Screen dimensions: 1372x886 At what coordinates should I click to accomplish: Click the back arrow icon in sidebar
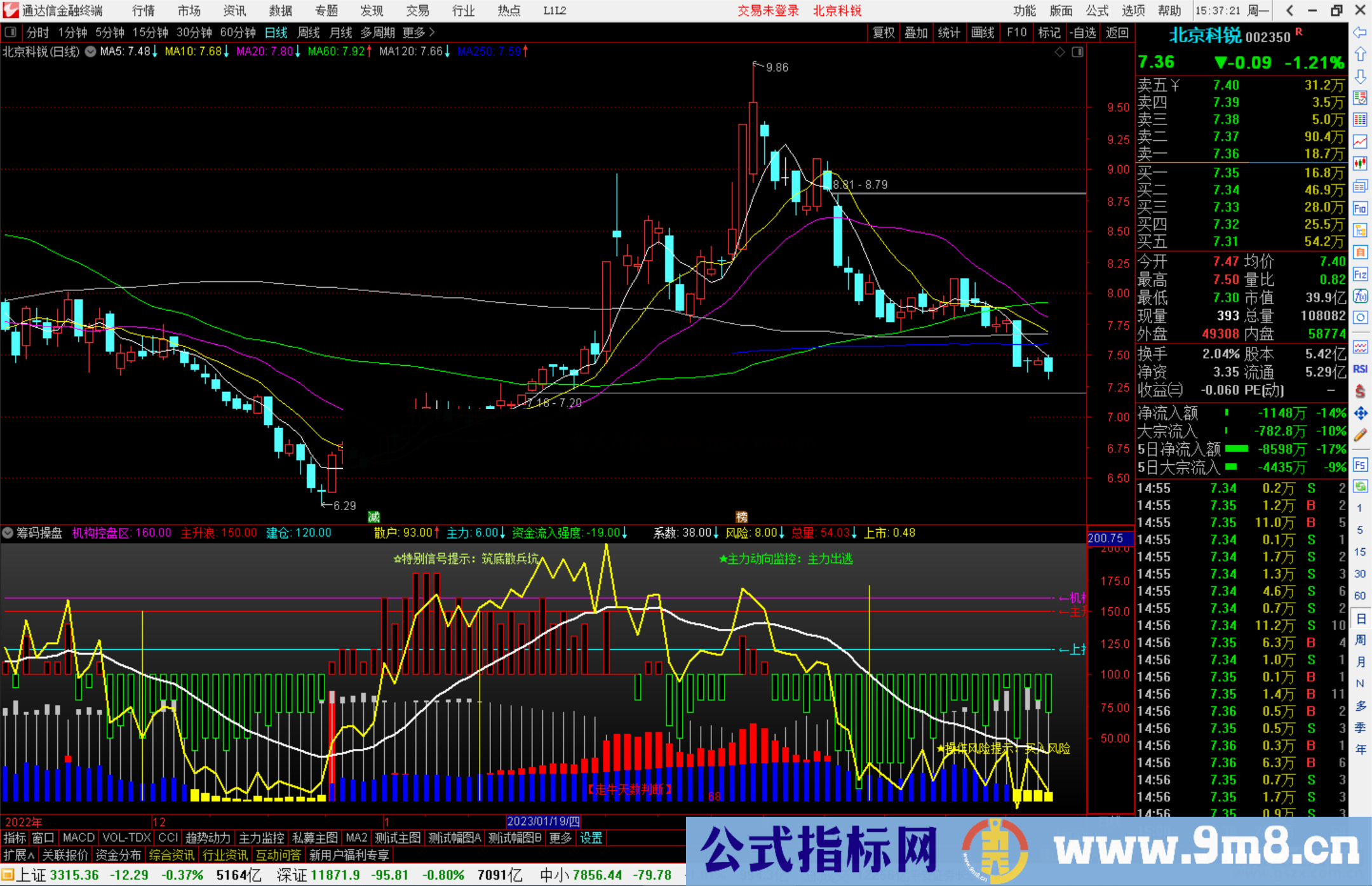pyautogui.click(x=1360, y=32)
